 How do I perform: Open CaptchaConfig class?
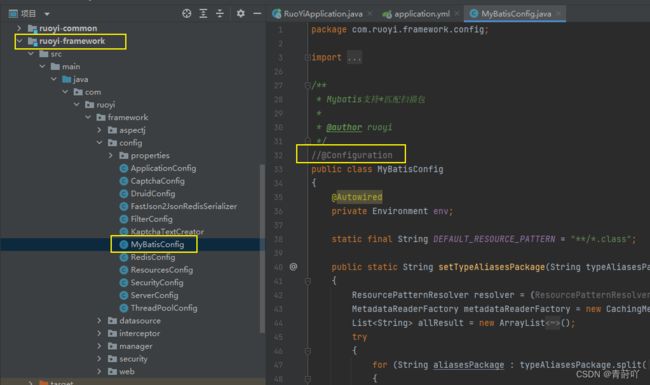[158, 181]
